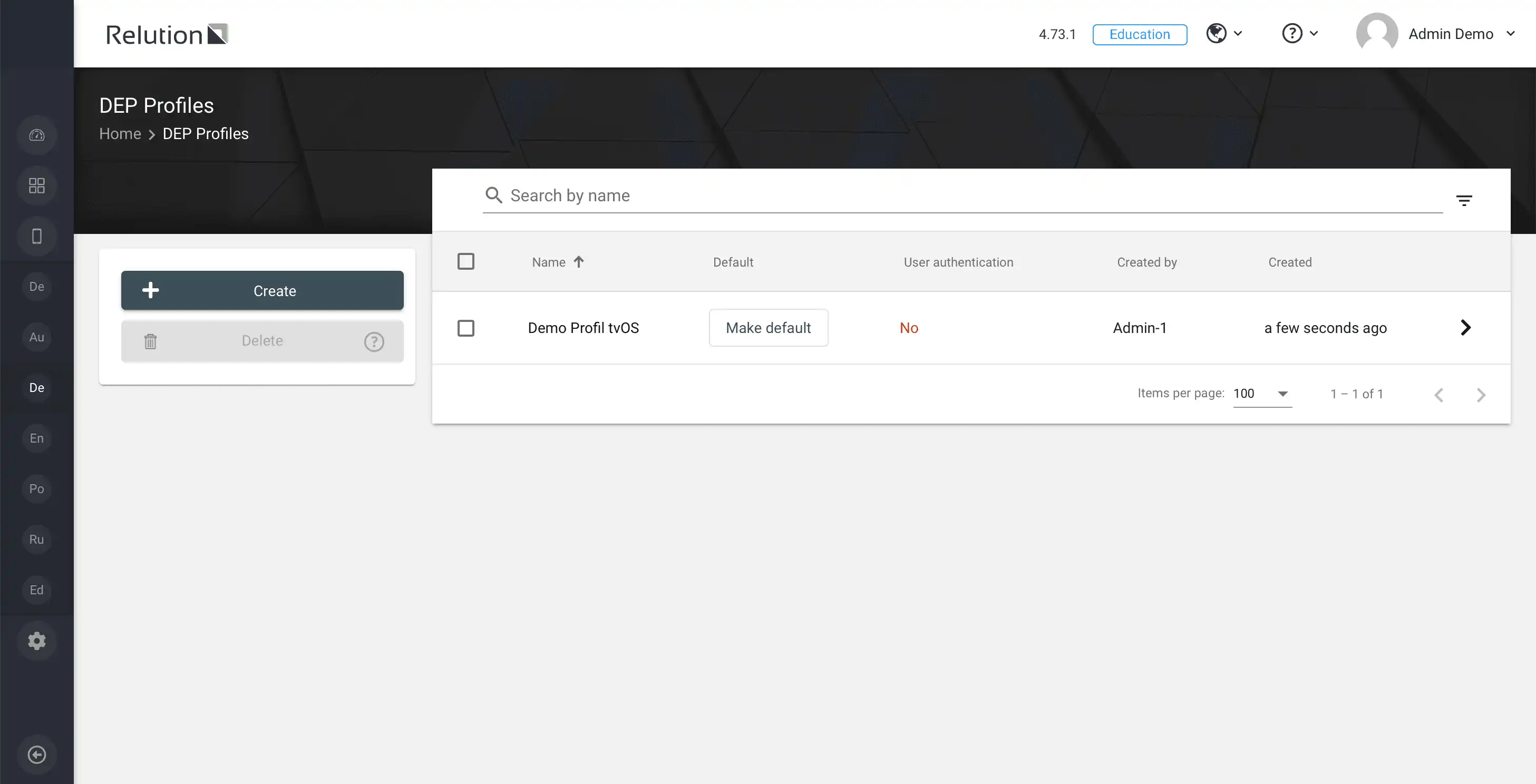
Task: Select the highlighted 'De' sidebar item
Action: pos(37,388)
